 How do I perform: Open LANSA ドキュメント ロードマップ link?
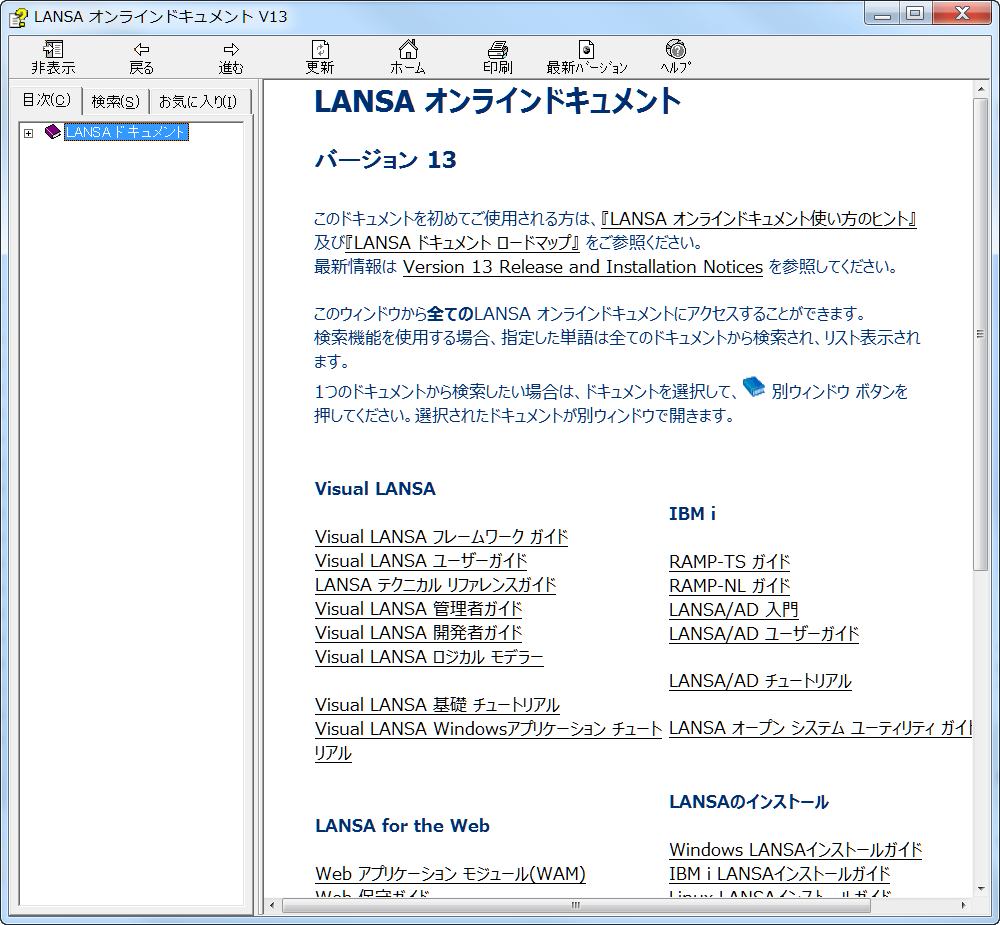[x=462, y=243]
